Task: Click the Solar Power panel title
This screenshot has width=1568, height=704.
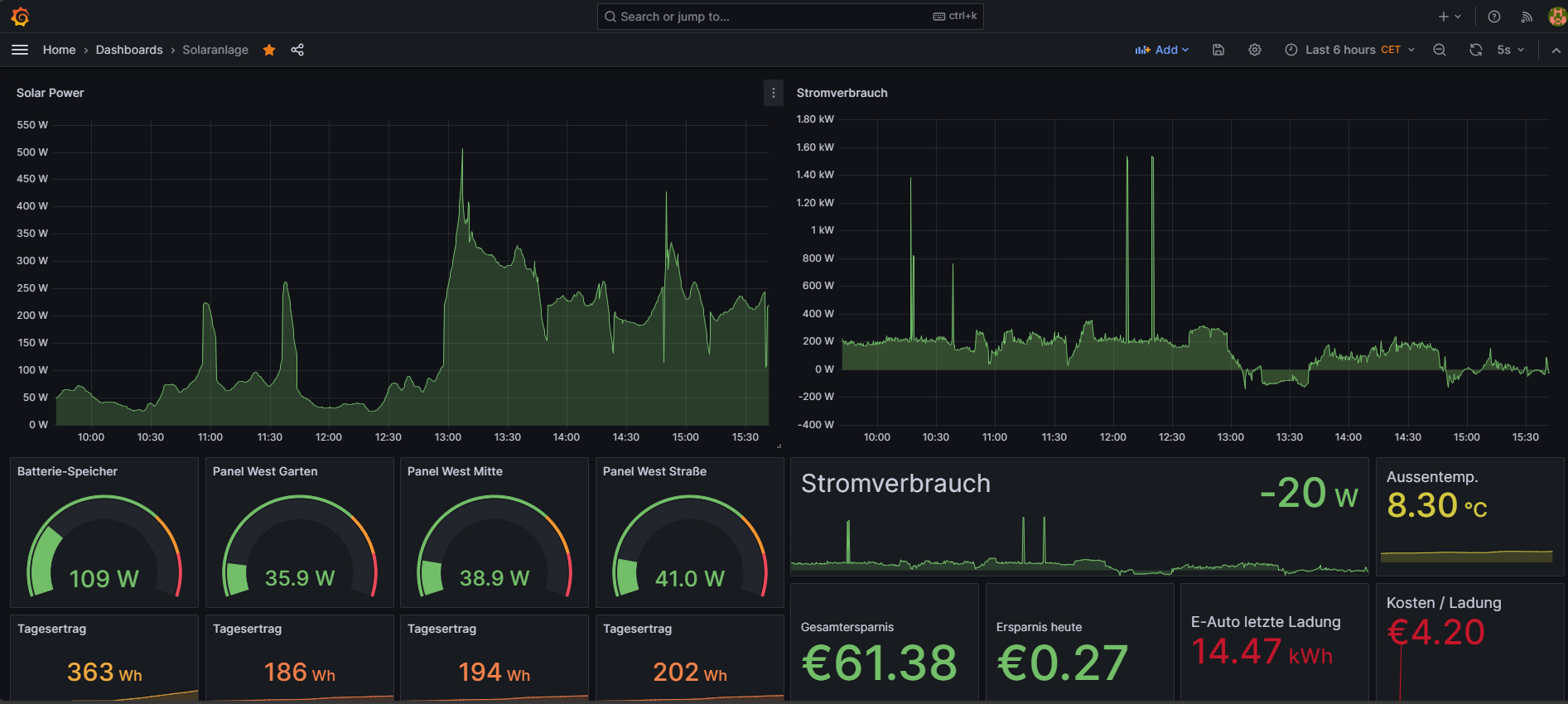Action: 51,93
